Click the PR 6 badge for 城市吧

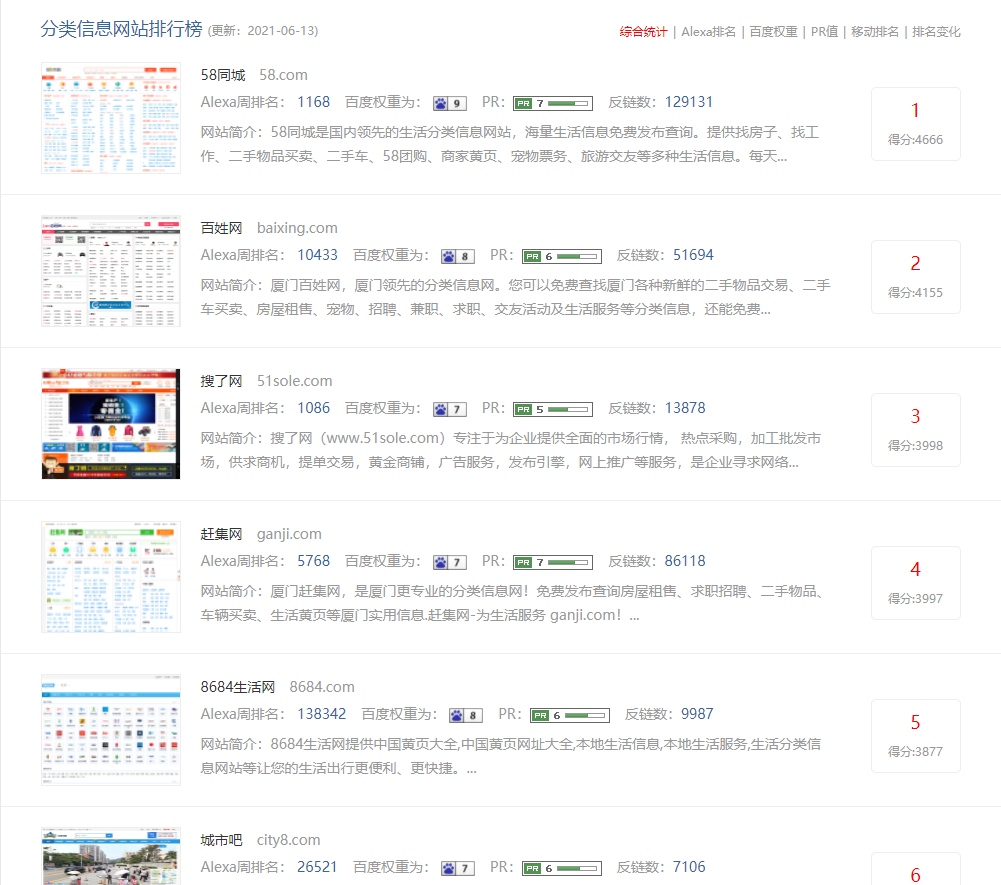(562, 868)
